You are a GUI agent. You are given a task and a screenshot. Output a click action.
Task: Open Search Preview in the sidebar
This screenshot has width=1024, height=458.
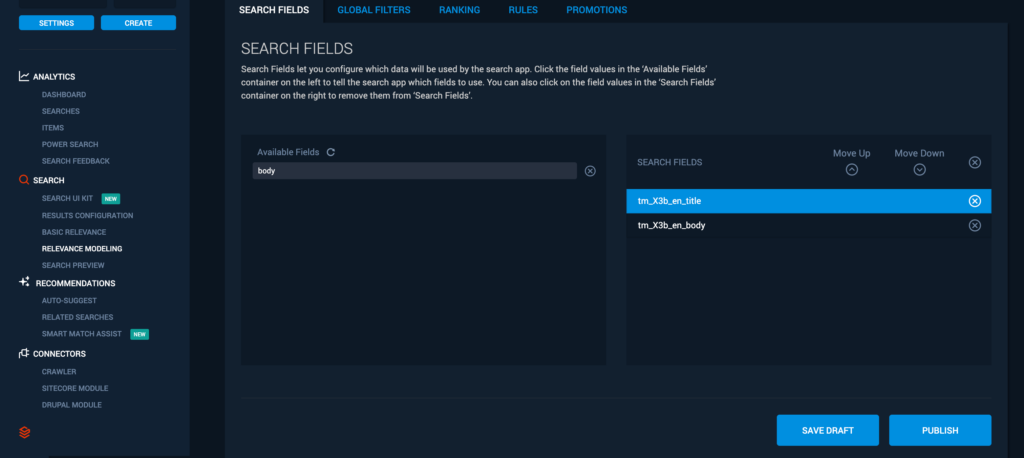click(73, 265)
